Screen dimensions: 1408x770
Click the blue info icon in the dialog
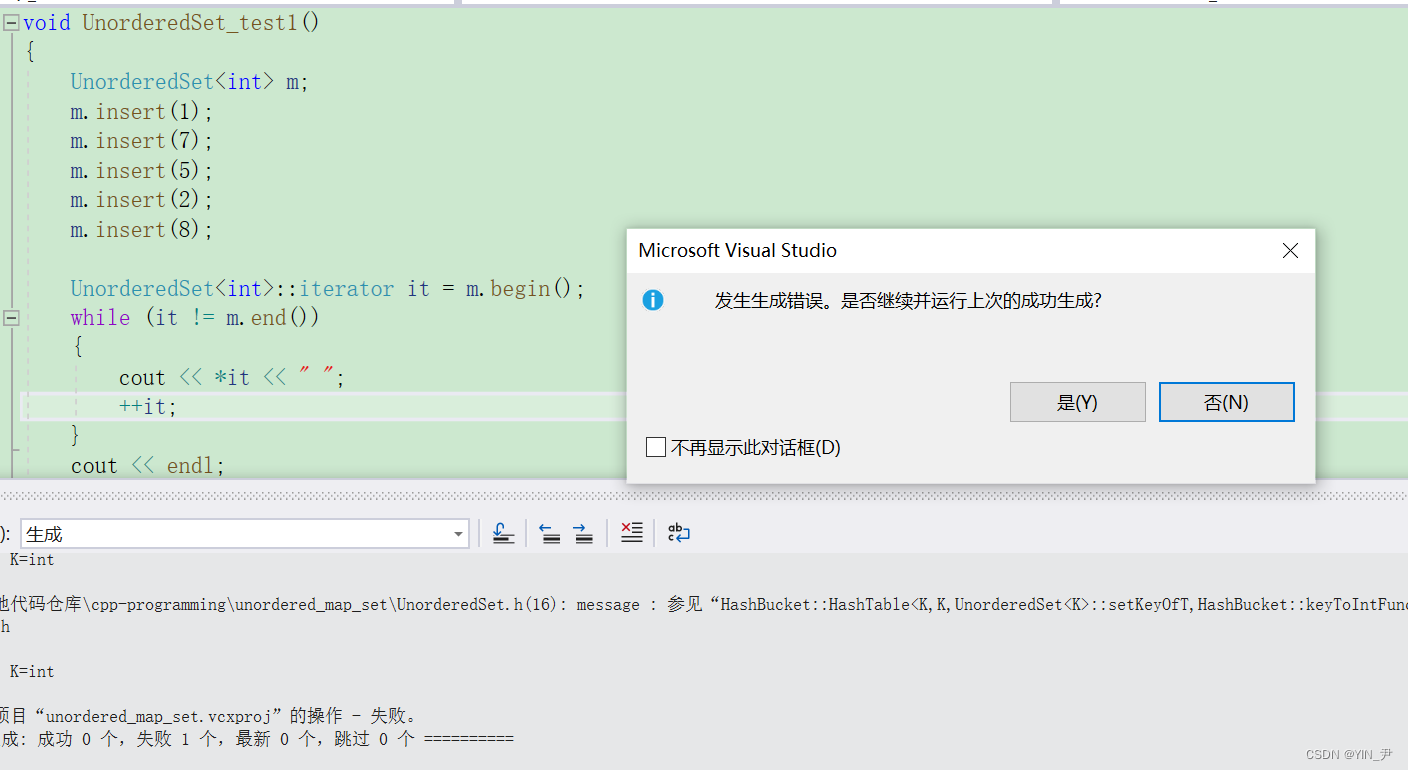pos(653,300)
